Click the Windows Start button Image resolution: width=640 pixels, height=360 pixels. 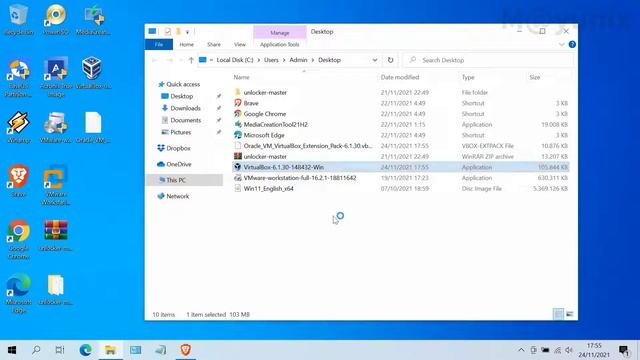coord(12,350)
